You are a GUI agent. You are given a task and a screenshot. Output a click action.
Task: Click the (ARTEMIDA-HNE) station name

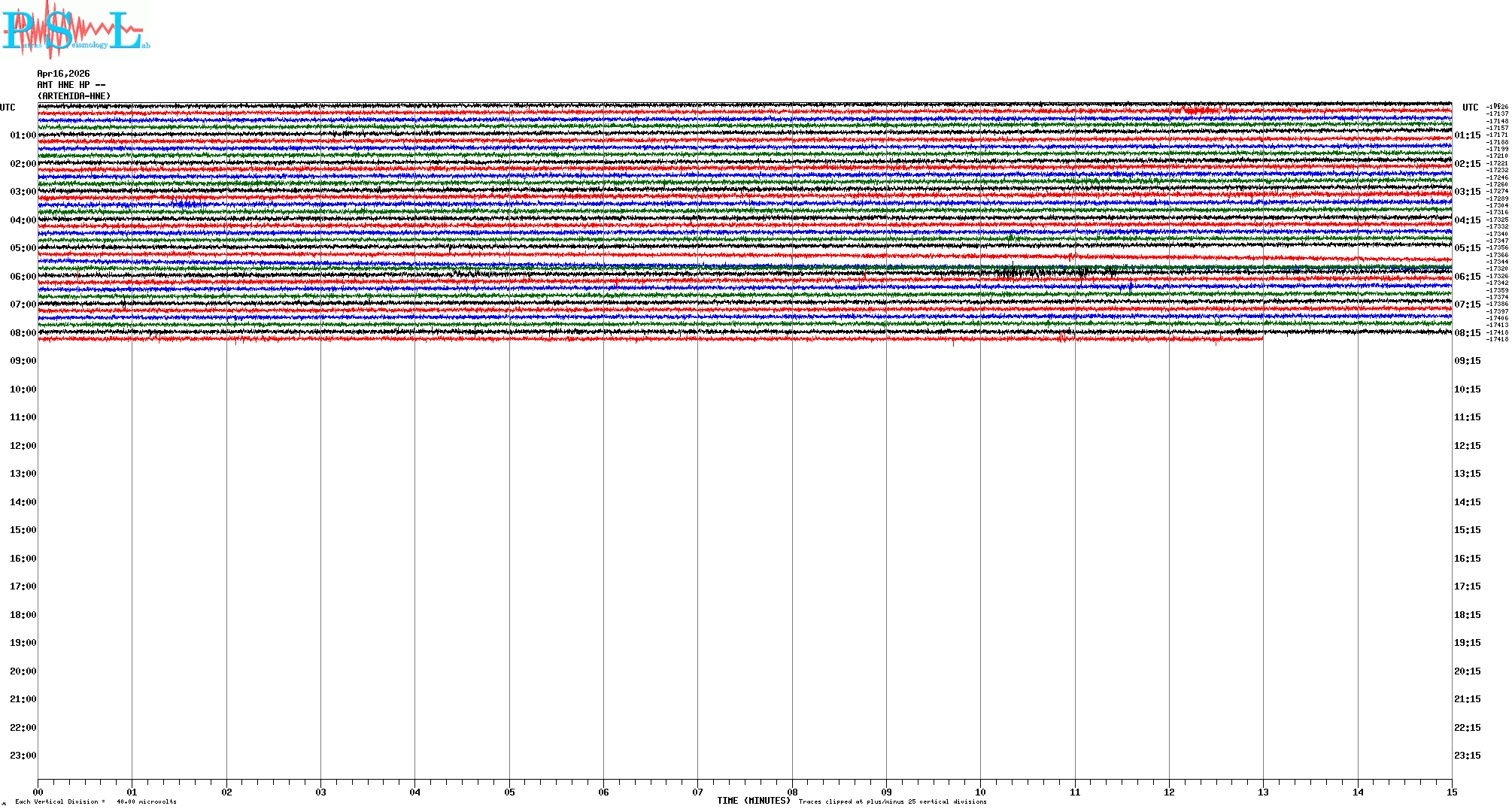coord(74,96)
